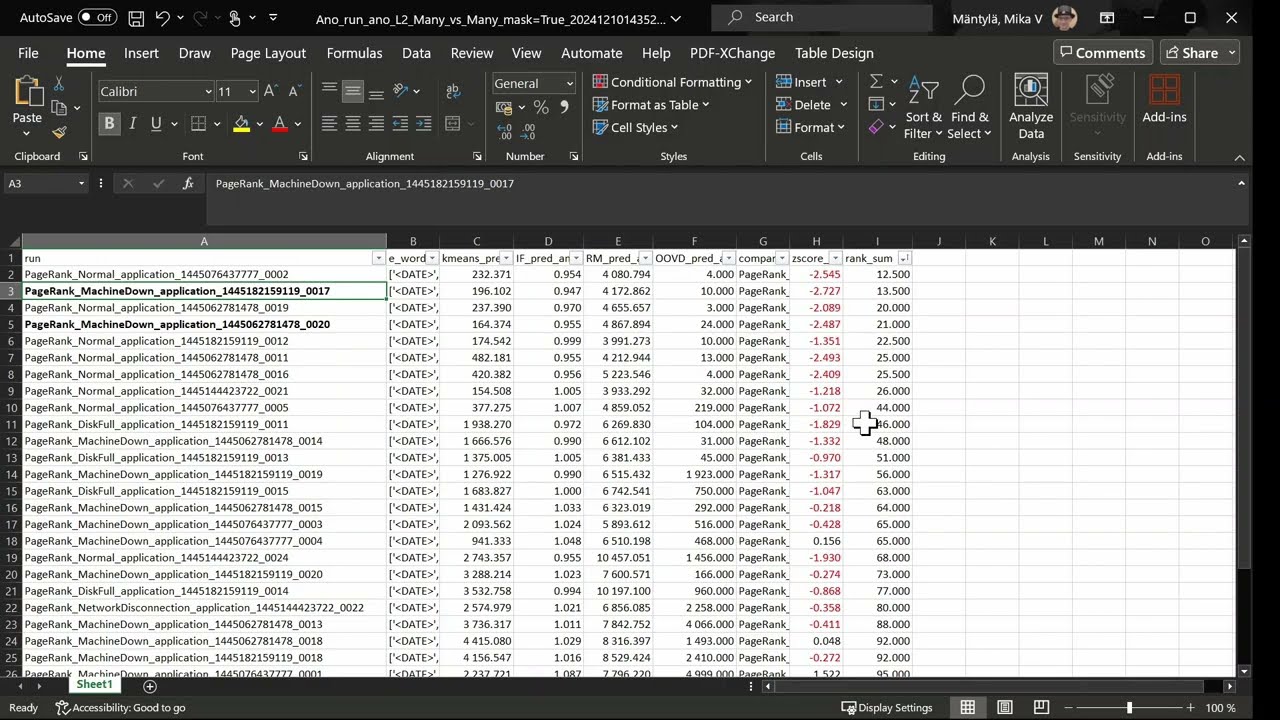Open the Comments pane
The height and width of the screenshot is (720, 1280).
pos(1101,53)
